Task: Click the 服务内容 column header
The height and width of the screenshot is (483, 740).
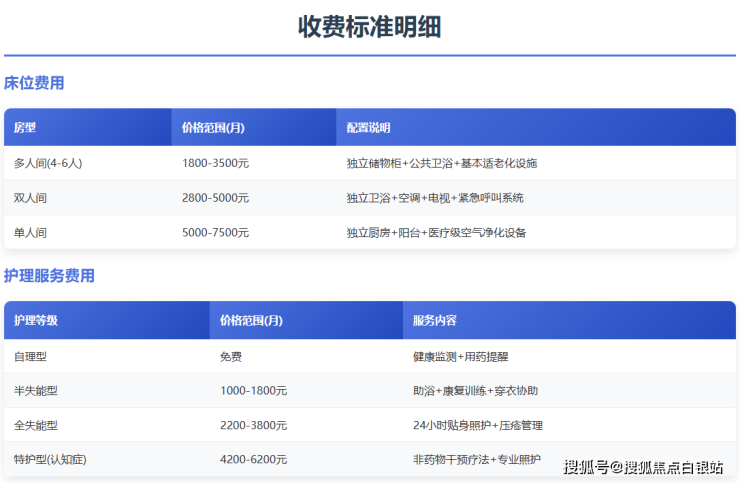Action: pyautogui.click(x=435, y=321)
